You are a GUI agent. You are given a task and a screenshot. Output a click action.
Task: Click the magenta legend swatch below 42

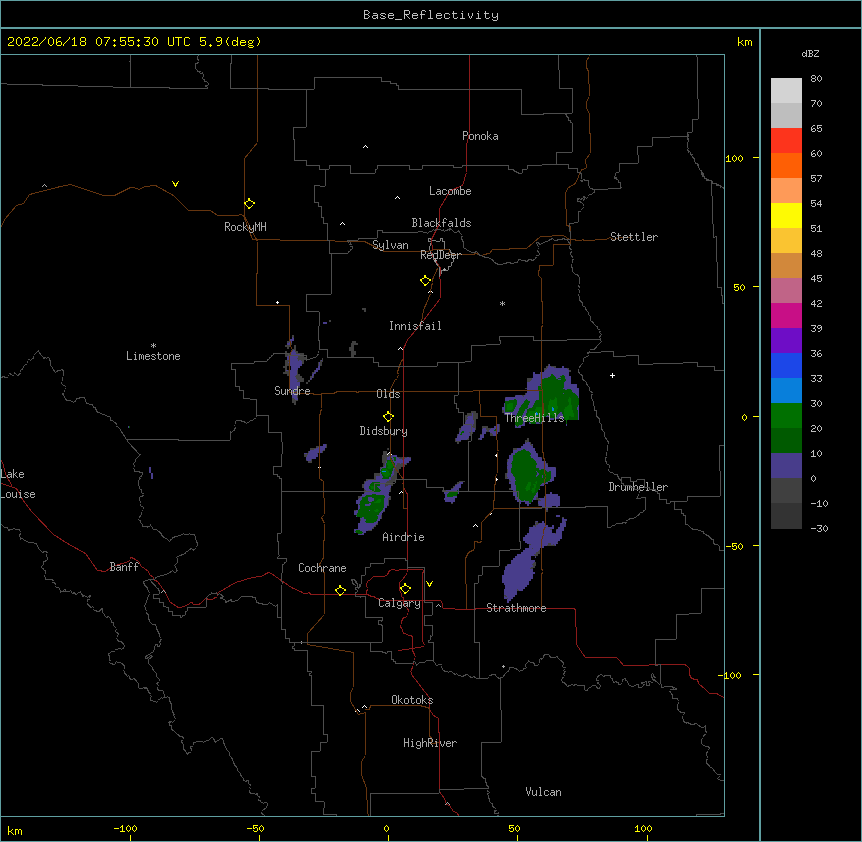786,315
